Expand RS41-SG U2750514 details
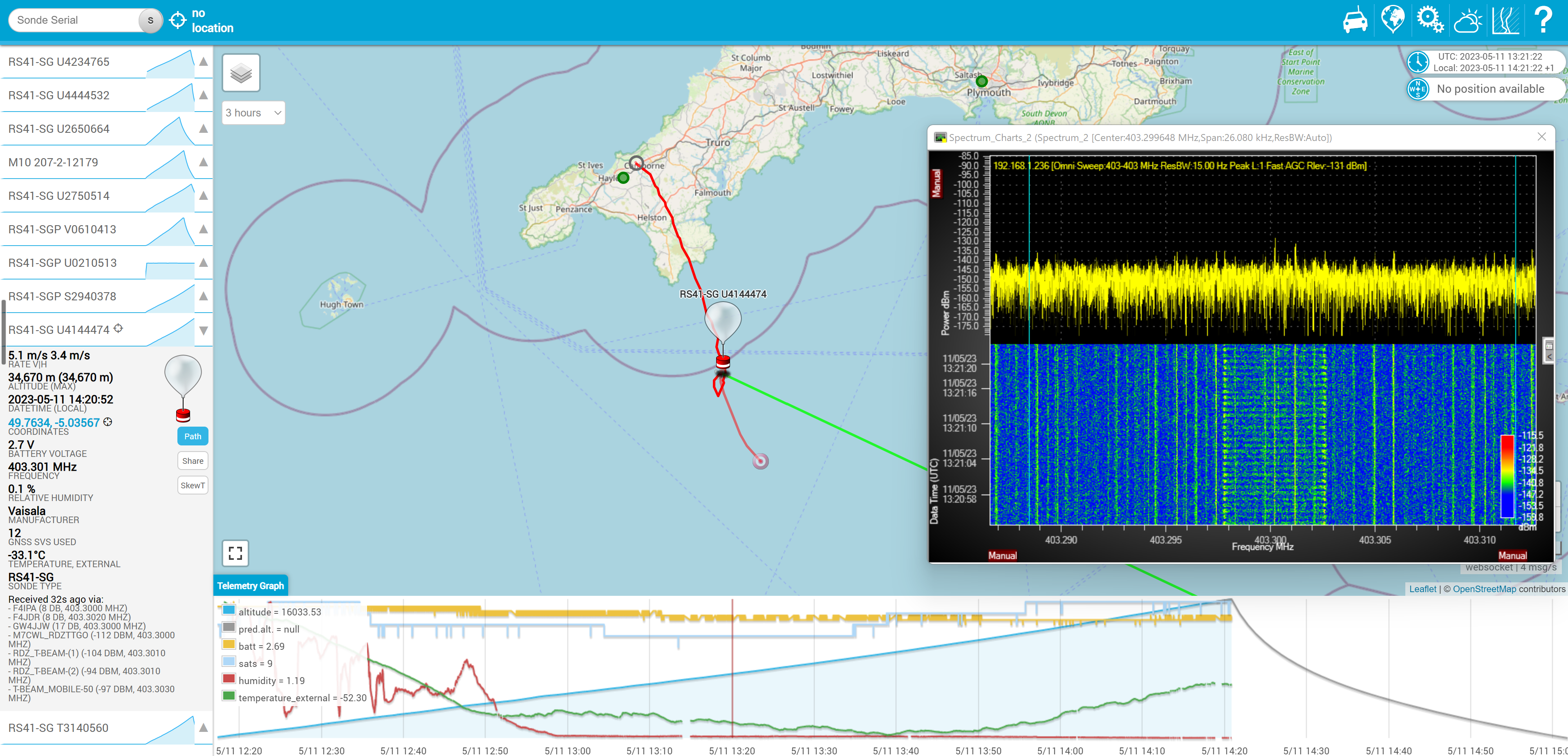 tap(203, 195)
